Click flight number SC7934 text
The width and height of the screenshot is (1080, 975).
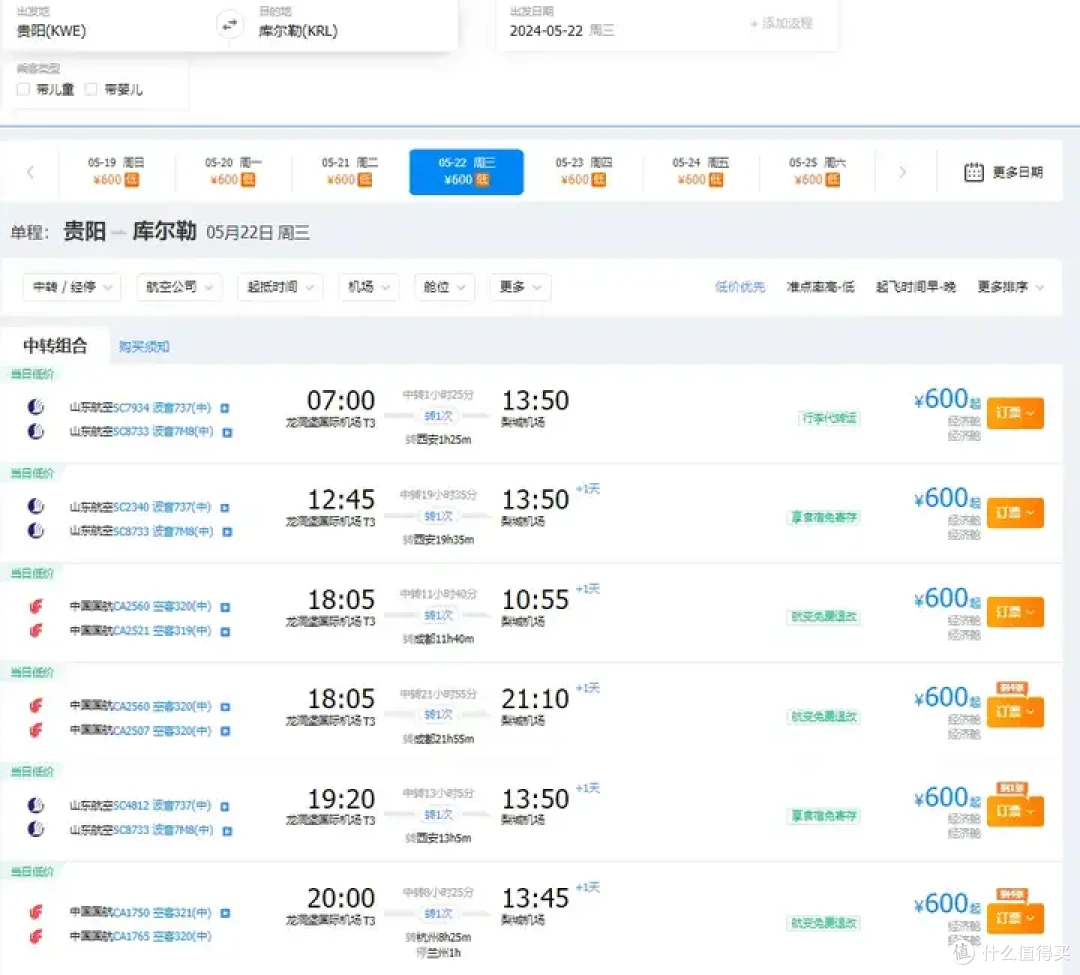point(131,408)
